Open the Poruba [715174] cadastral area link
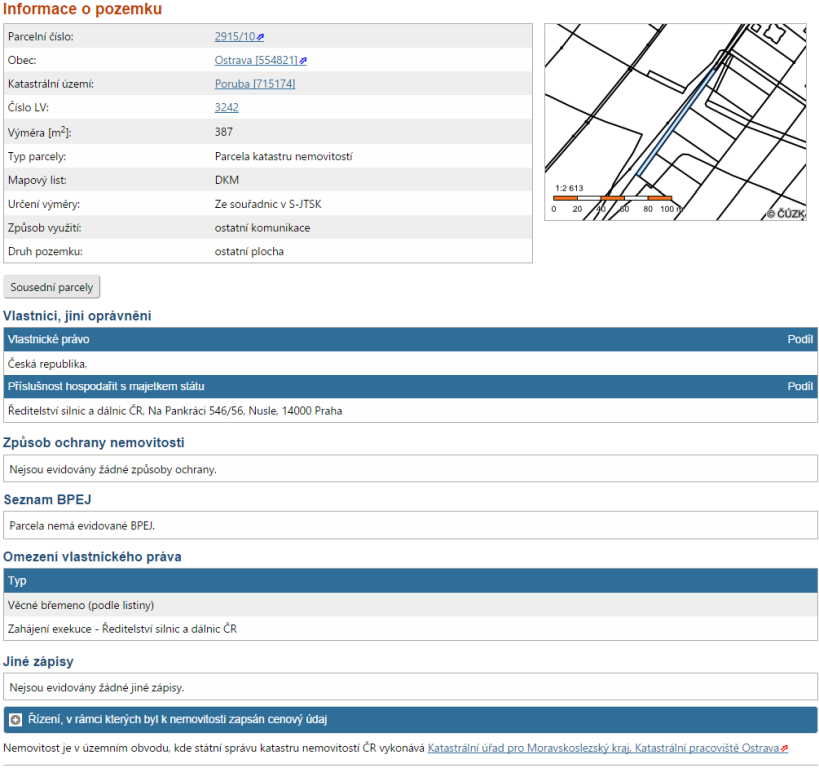The width and height of the screenshot is (819, 768). pos(254,84)
